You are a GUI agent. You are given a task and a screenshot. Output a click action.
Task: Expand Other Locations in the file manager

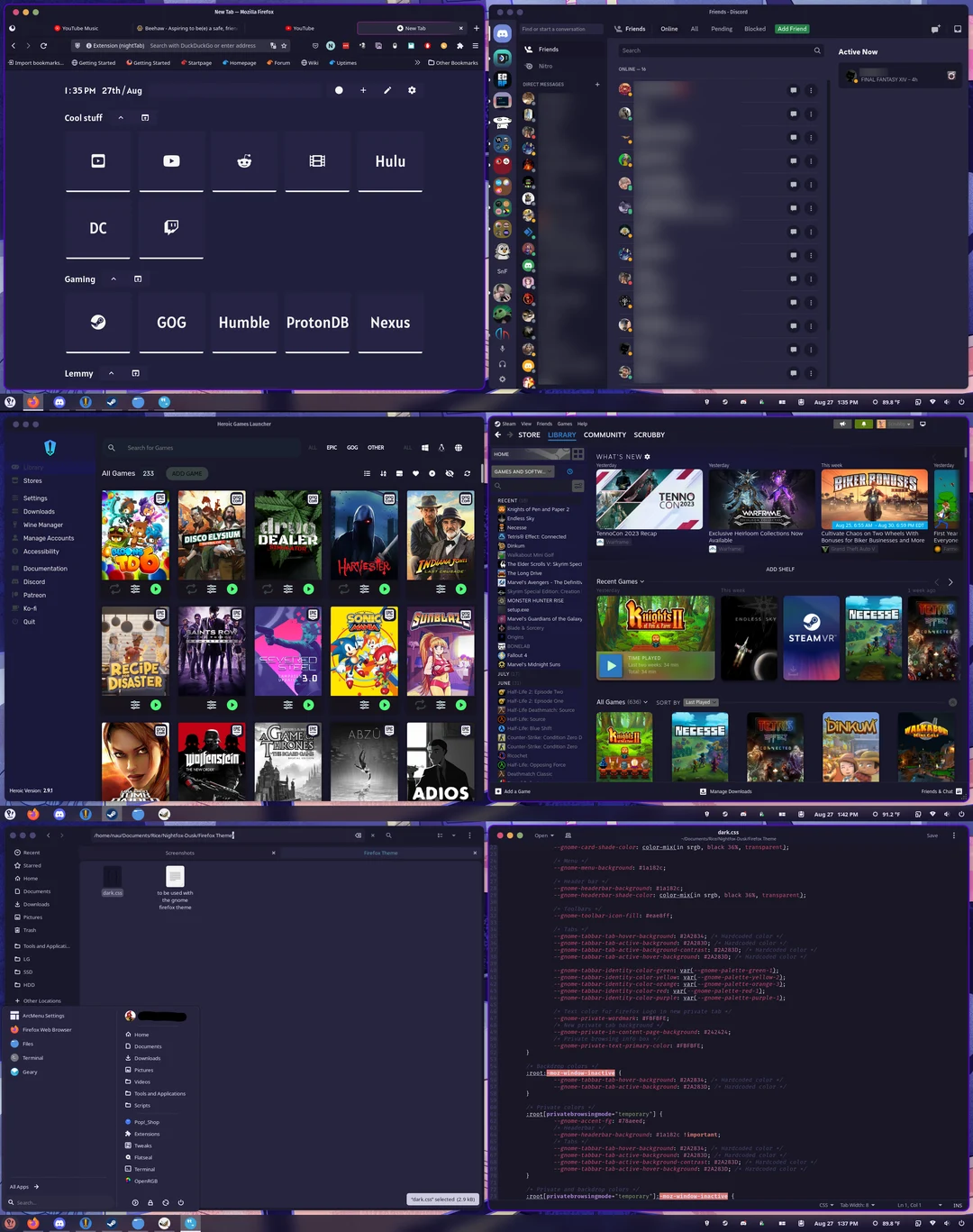coord(41,1000)
